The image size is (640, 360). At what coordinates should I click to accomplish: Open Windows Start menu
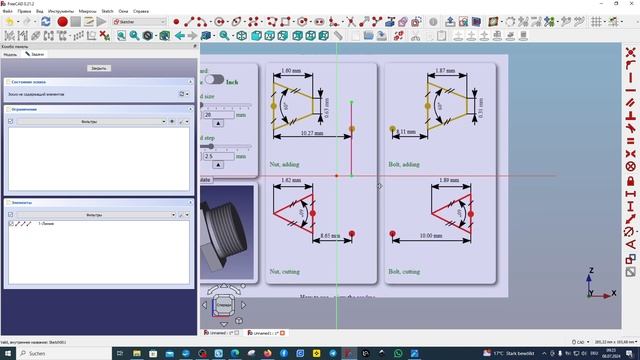point(7,353)
